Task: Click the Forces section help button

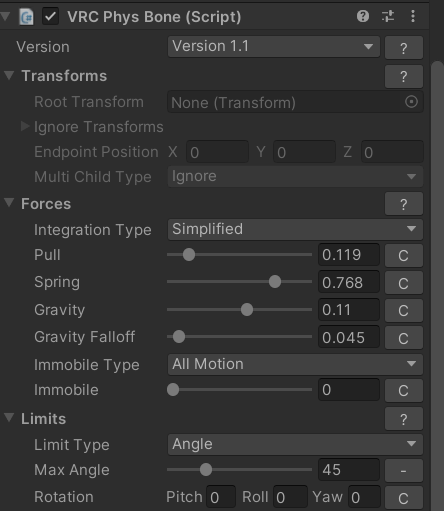Action: [x=404, y=204]
